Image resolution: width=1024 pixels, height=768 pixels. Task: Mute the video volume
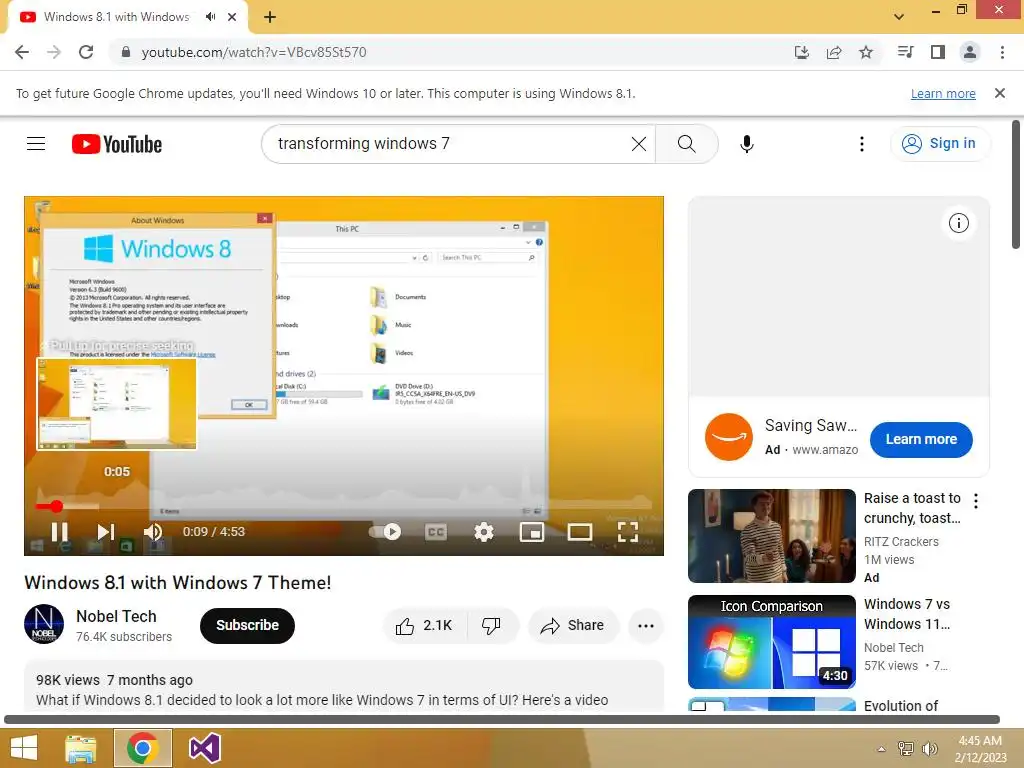[153, 532]
